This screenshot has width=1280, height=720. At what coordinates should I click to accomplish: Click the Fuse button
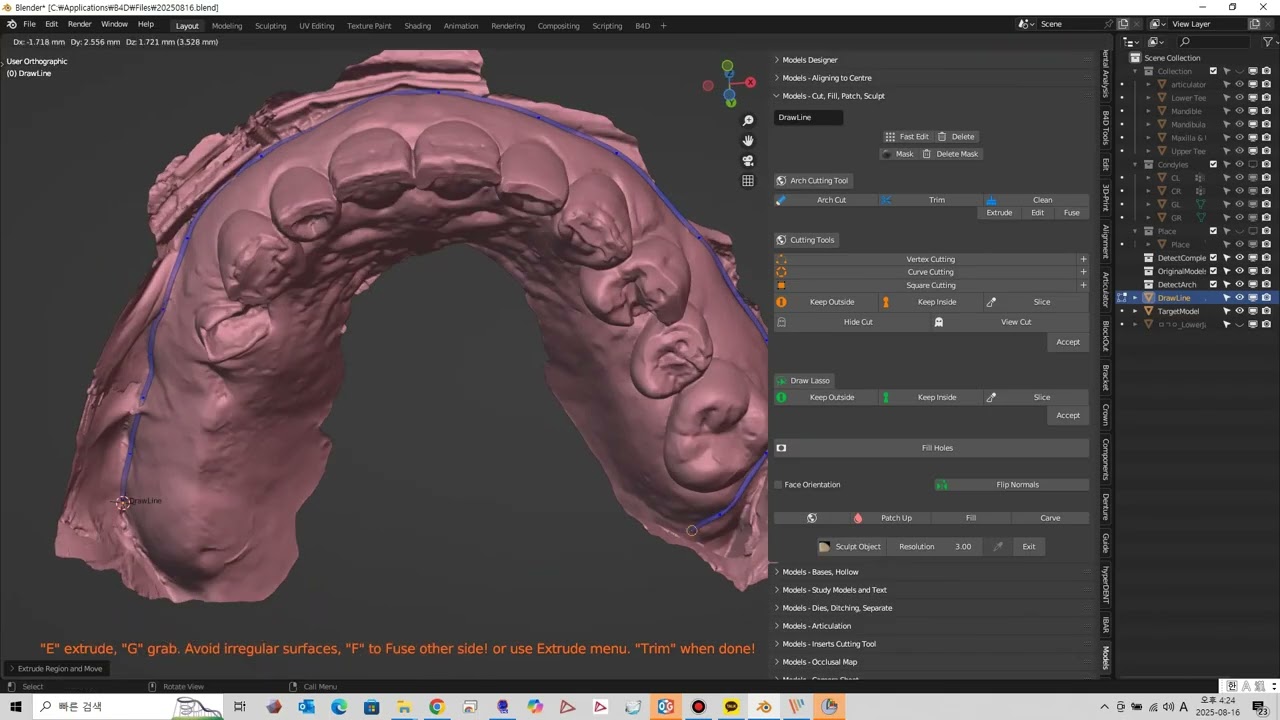[1071, 213]
